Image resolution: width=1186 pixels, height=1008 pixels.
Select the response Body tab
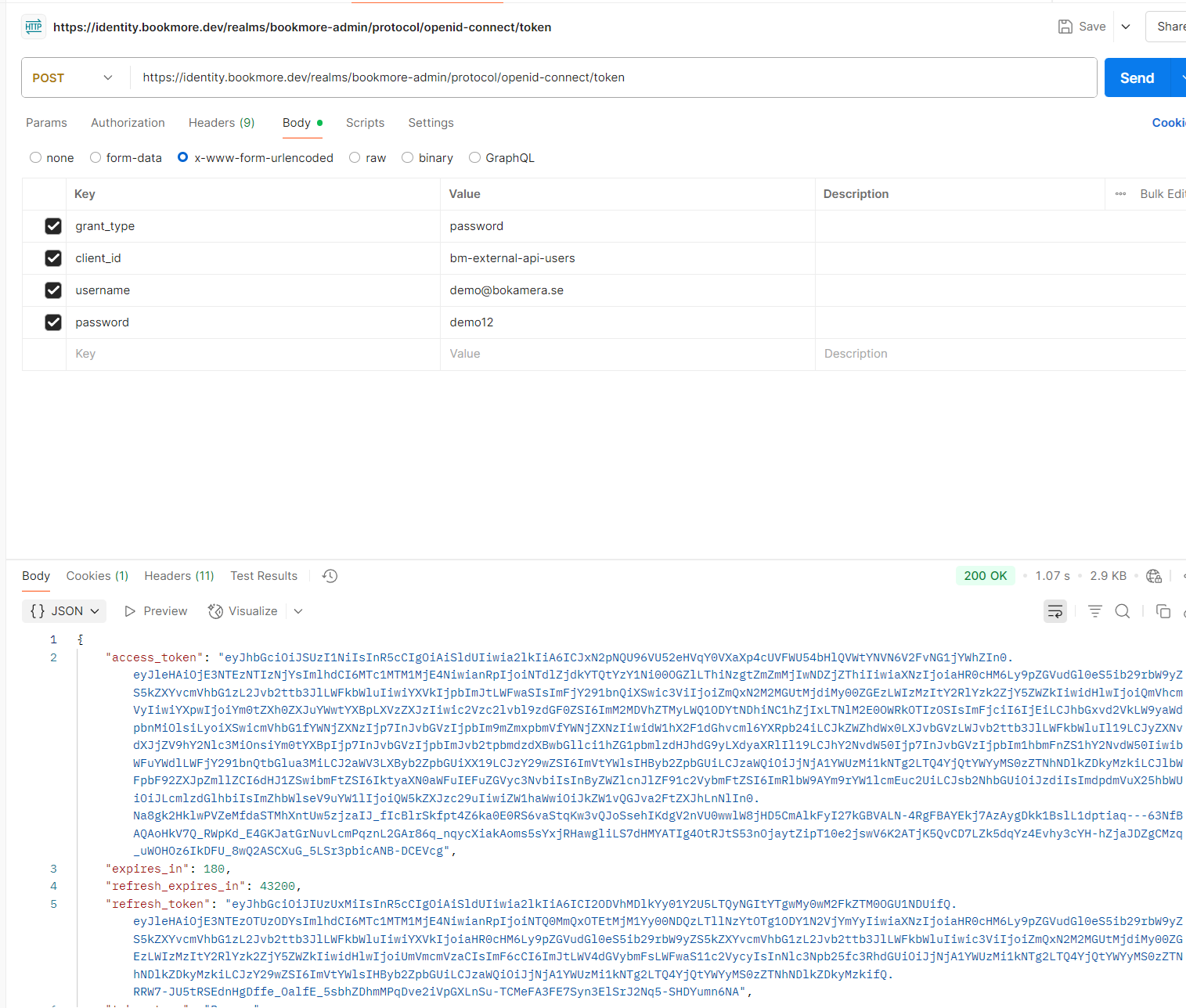pos(36,576)
